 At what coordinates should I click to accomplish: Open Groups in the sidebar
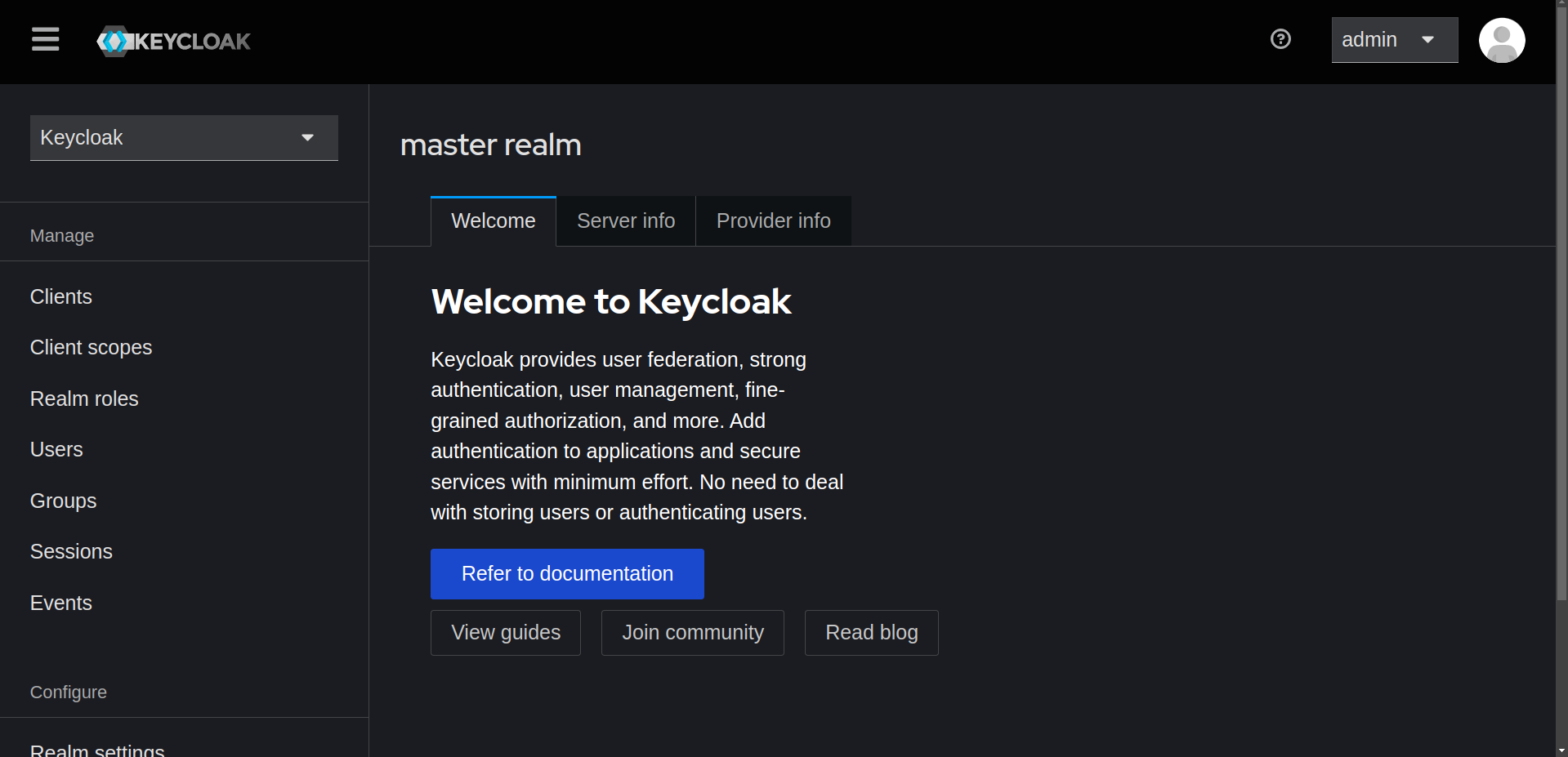tap(184, 501)
